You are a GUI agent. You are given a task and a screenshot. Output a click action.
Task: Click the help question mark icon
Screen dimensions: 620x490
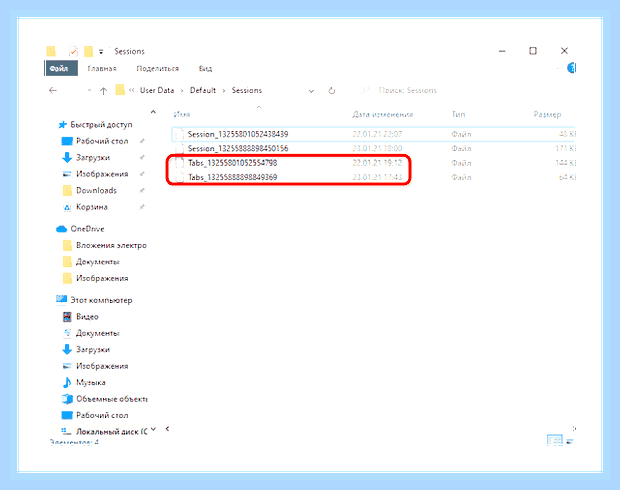coord(571,68)
